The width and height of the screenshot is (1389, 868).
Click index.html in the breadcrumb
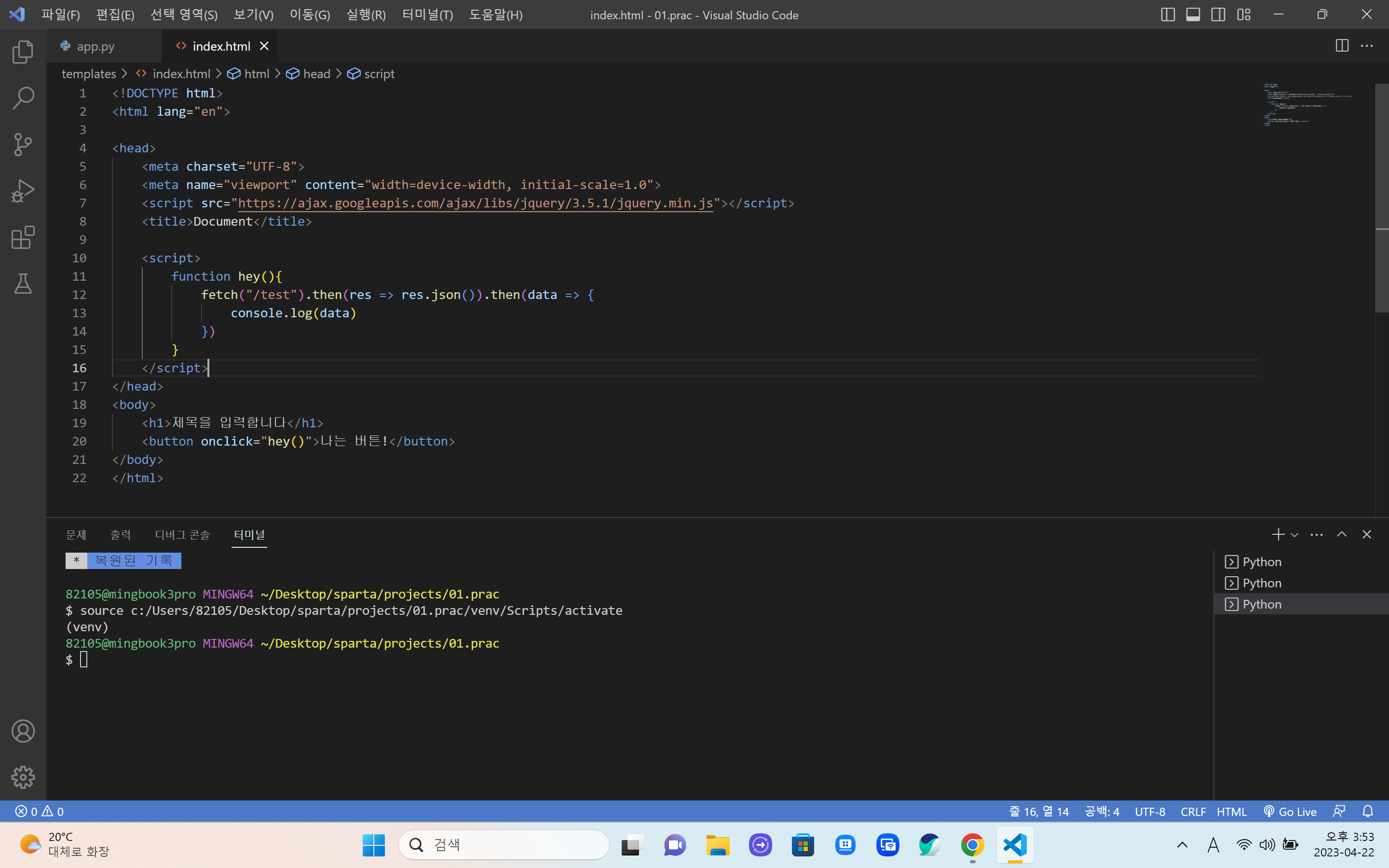181,73
